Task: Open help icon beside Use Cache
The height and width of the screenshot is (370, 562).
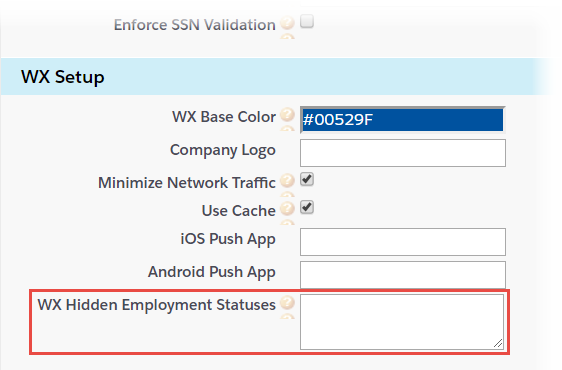Action: (287, 209)
